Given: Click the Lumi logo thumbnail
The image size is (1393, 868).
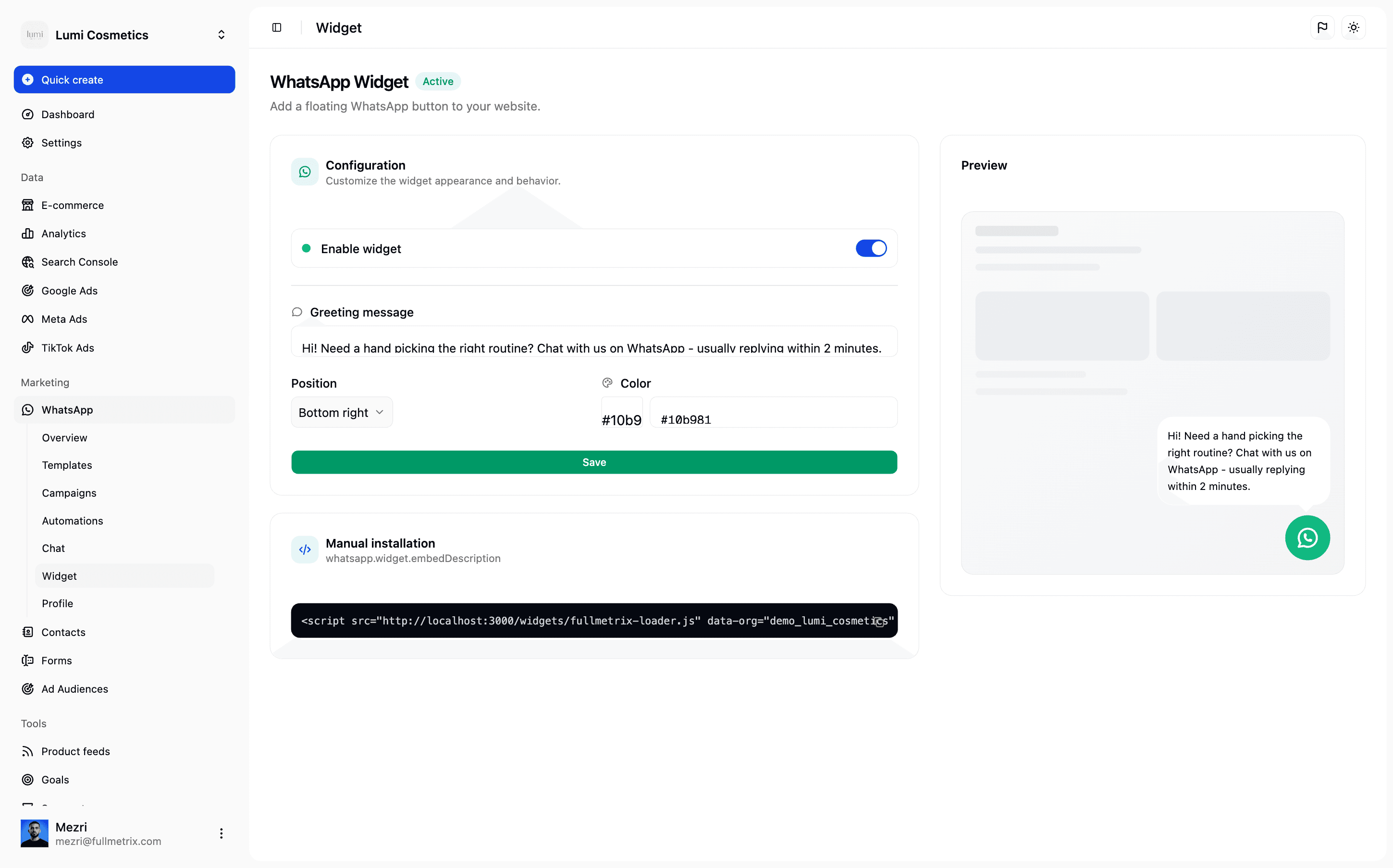Looking at the screenshot, I should pos(35,35).
